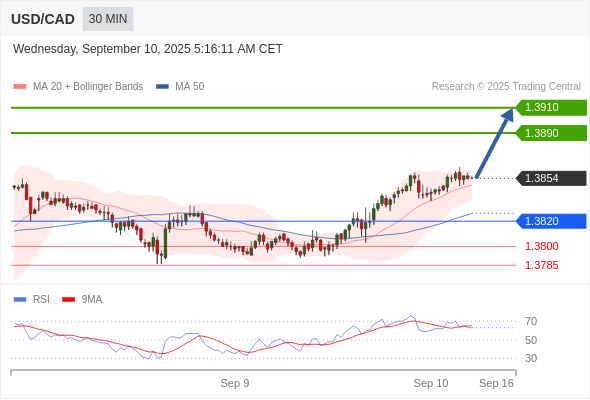Viewport: 590px width, 400px height.
Task: Click the Sep 16 date axis label
Action: pyautogui.click(x=496, y=383)
